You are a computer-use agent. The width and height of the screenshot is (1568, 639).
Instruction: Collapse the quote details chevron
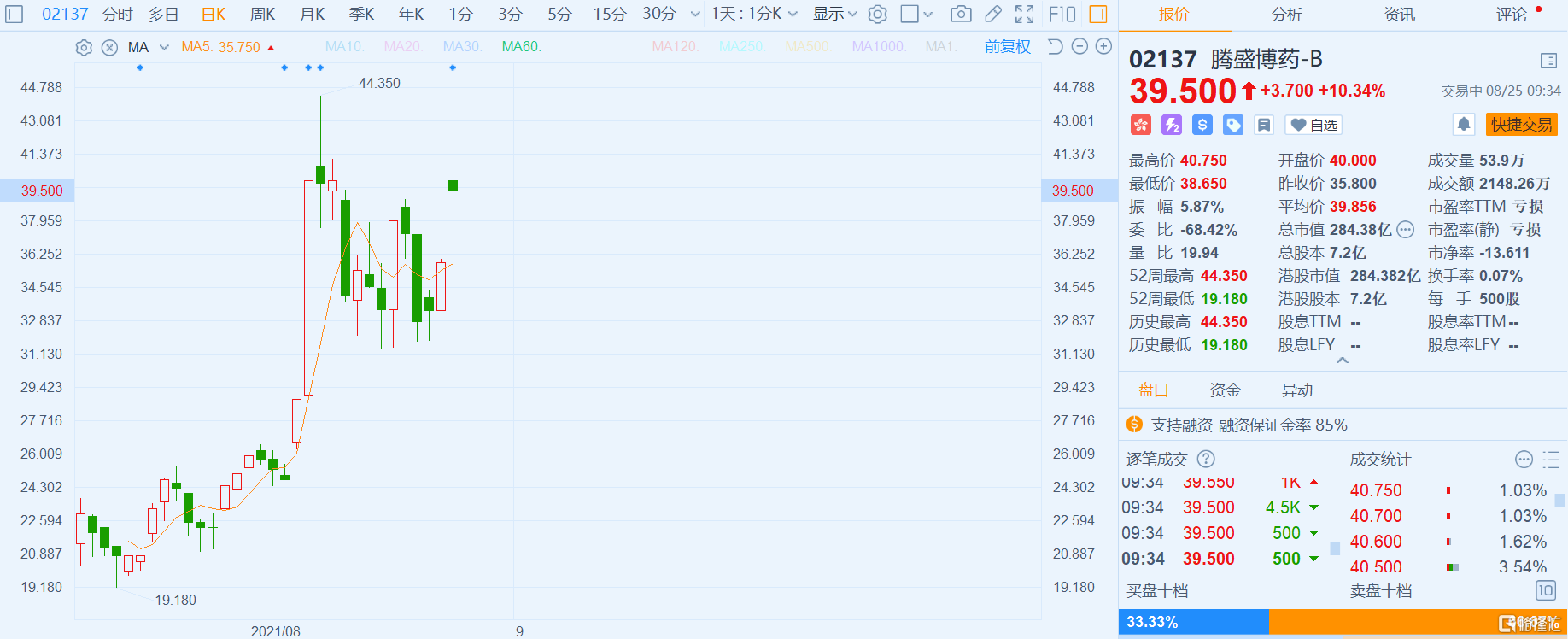tap(1343, 361)
